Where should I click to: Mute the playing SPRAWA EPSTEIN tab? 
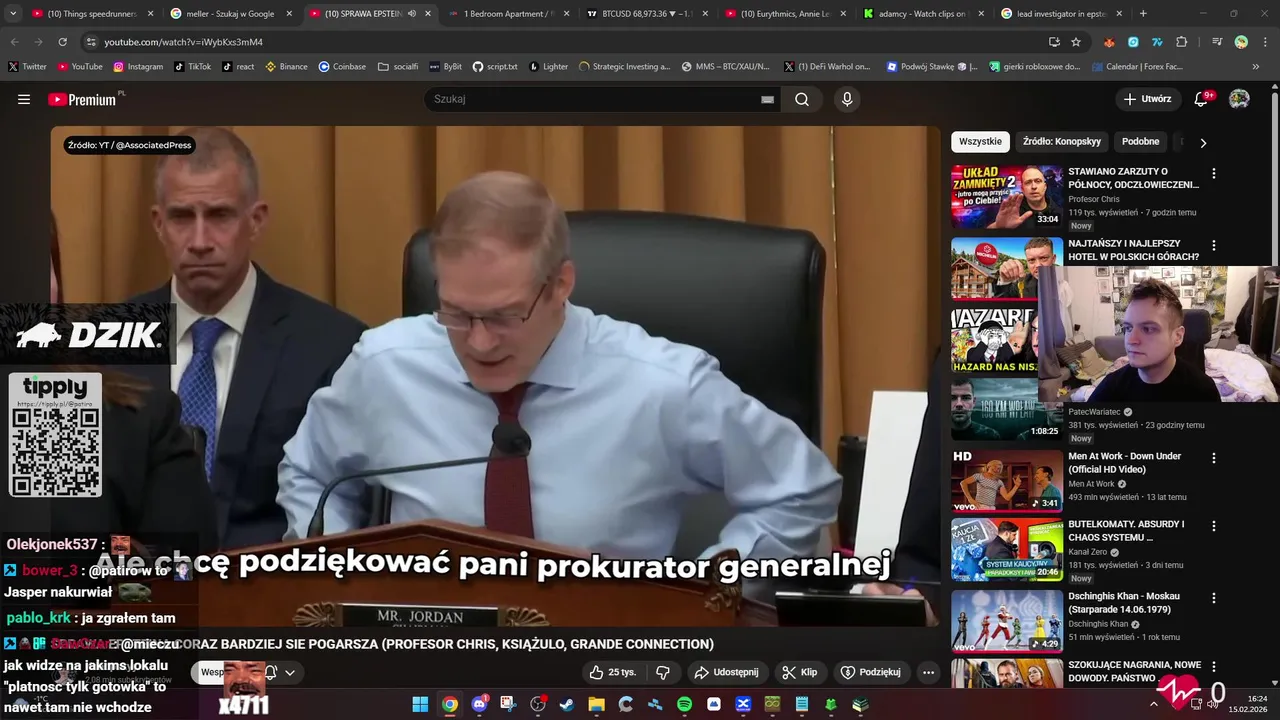[x=412, y=14]
